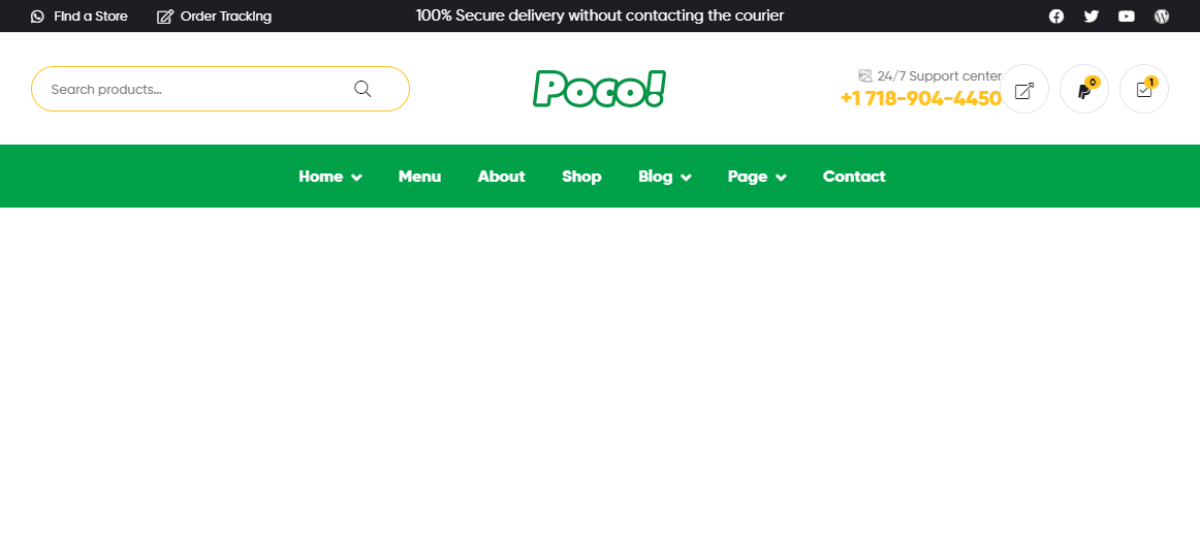Focus the Search products field
This screenshot has width=1200, height=555.
pos(220,89)
